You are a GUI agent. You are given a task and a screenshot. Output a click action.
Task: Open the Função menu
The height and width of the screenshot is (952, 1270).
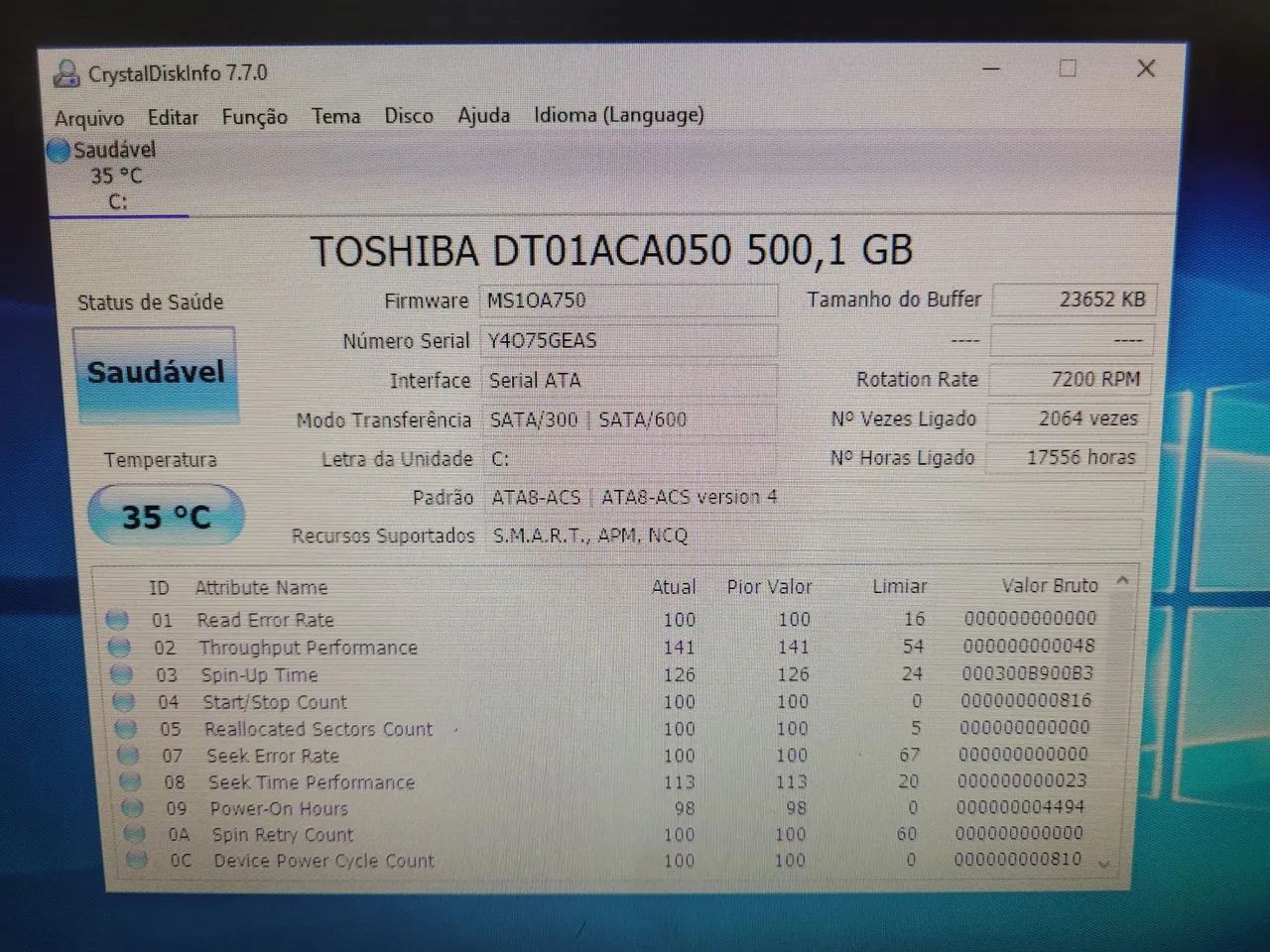click(254, 116)
